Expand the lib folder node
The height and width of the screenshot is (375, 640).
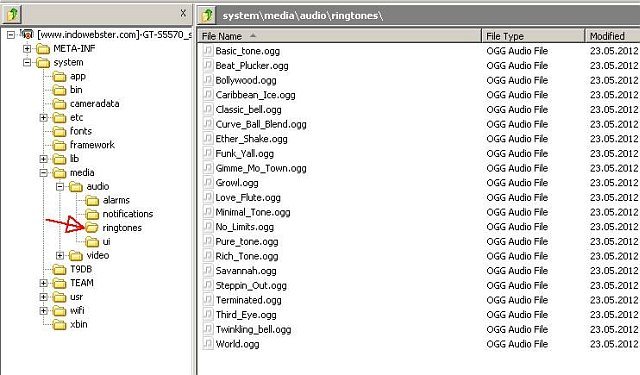pyautogui.click(x=43, y=159)
